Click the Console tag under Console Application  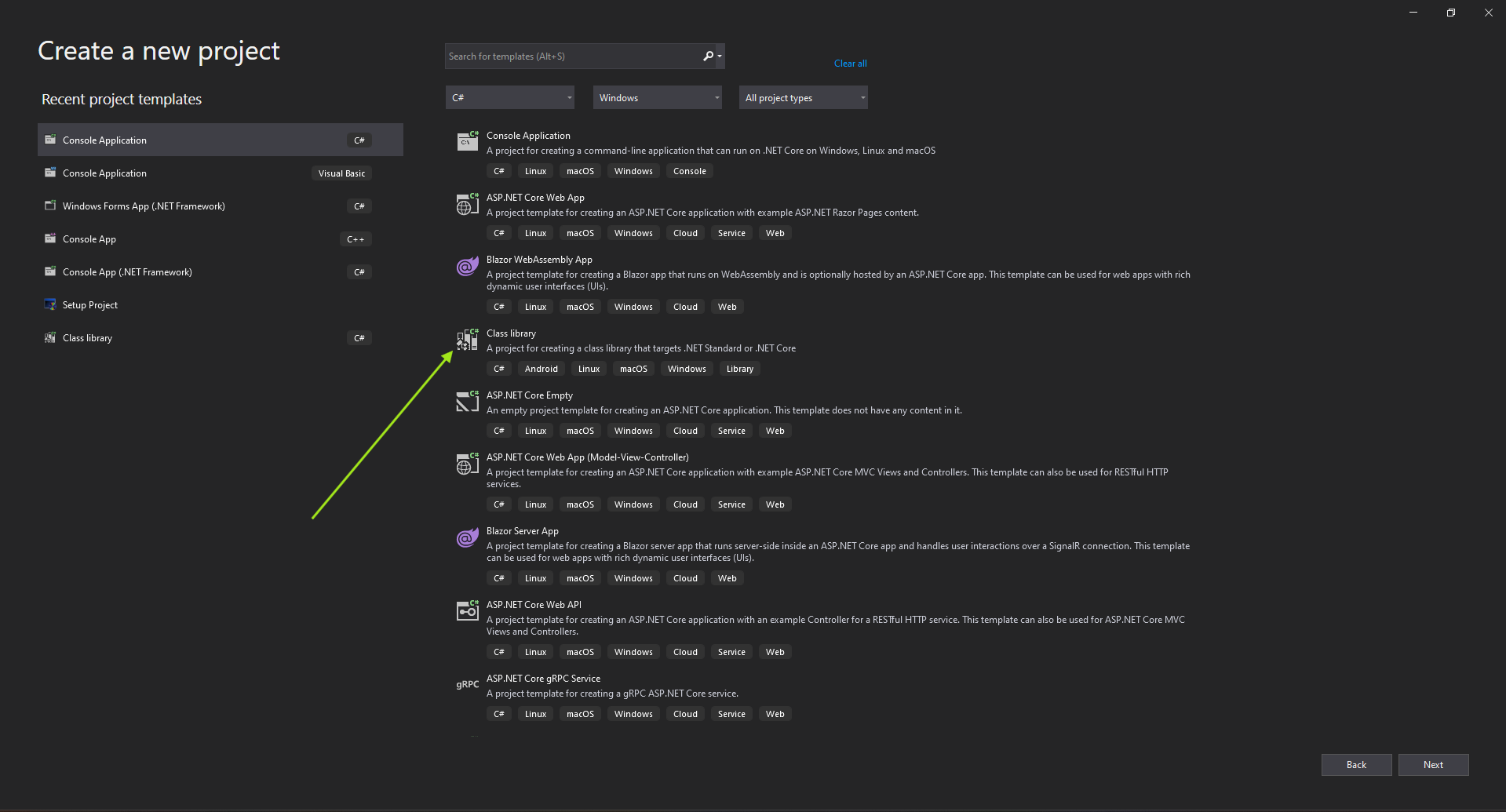[x=690, y=171]
